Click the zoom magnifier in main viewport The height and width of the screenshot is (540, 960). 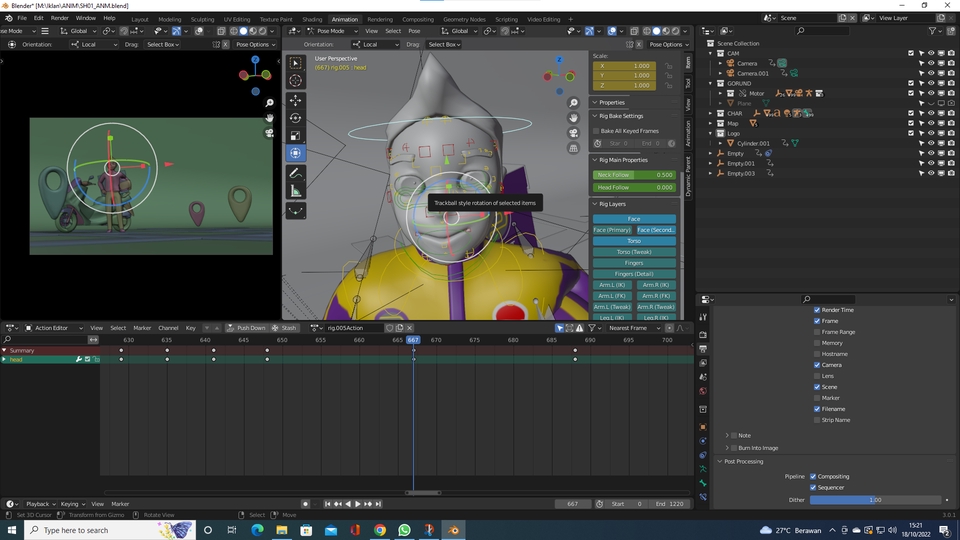pos(574,103)
